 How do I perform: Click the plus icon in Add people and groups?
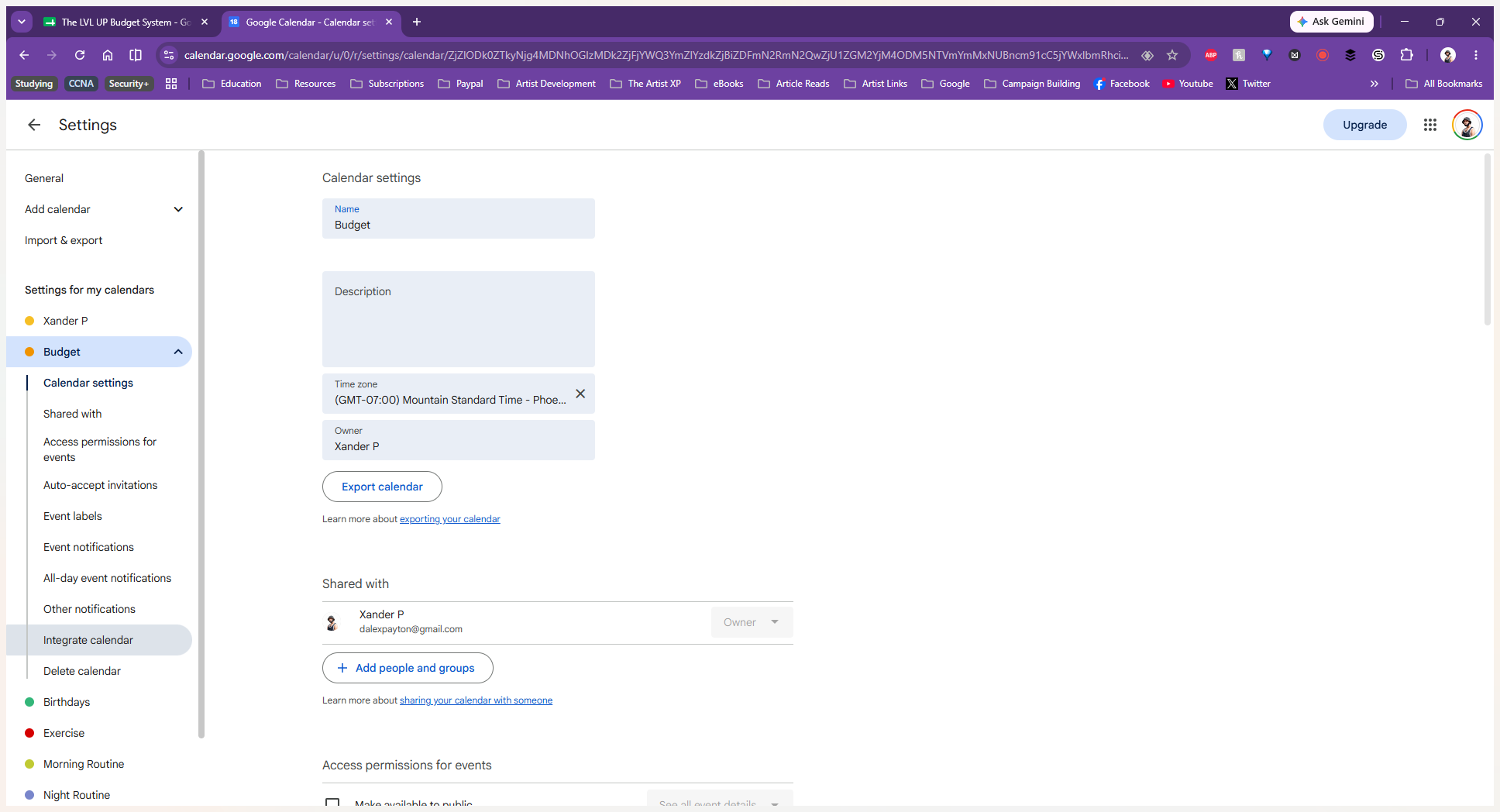click(x=342, y=668)
